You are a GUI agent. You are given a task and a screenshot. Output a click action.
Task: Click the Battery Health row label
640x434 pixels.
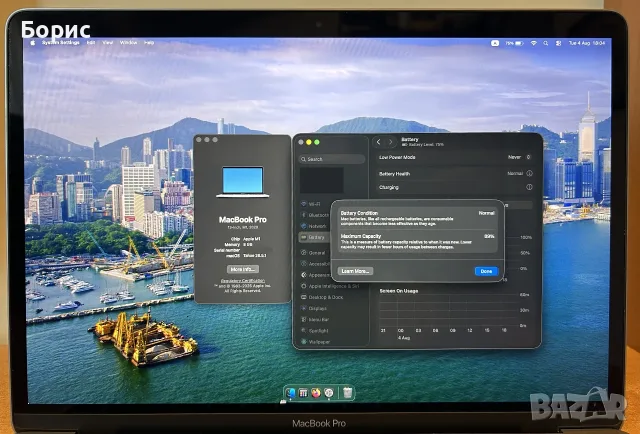[x=394, y=174]
